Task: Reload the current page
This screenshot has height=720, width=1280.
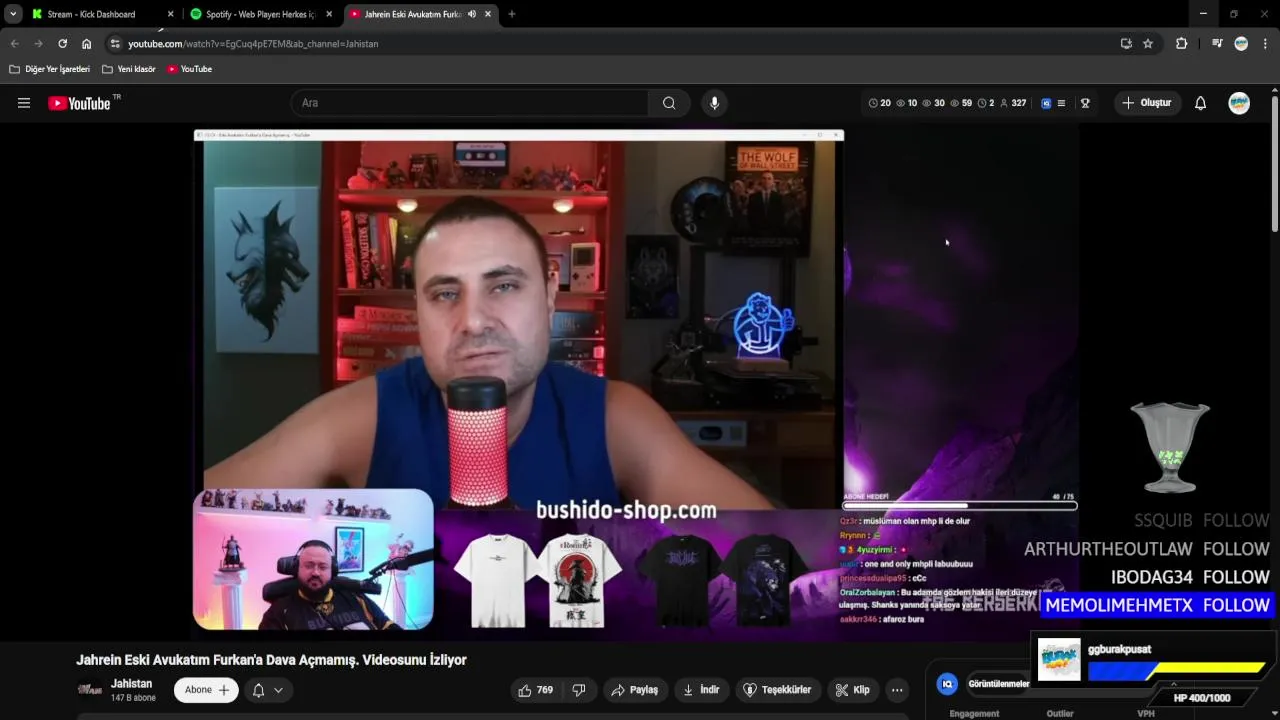Action: tap(62, 44)
